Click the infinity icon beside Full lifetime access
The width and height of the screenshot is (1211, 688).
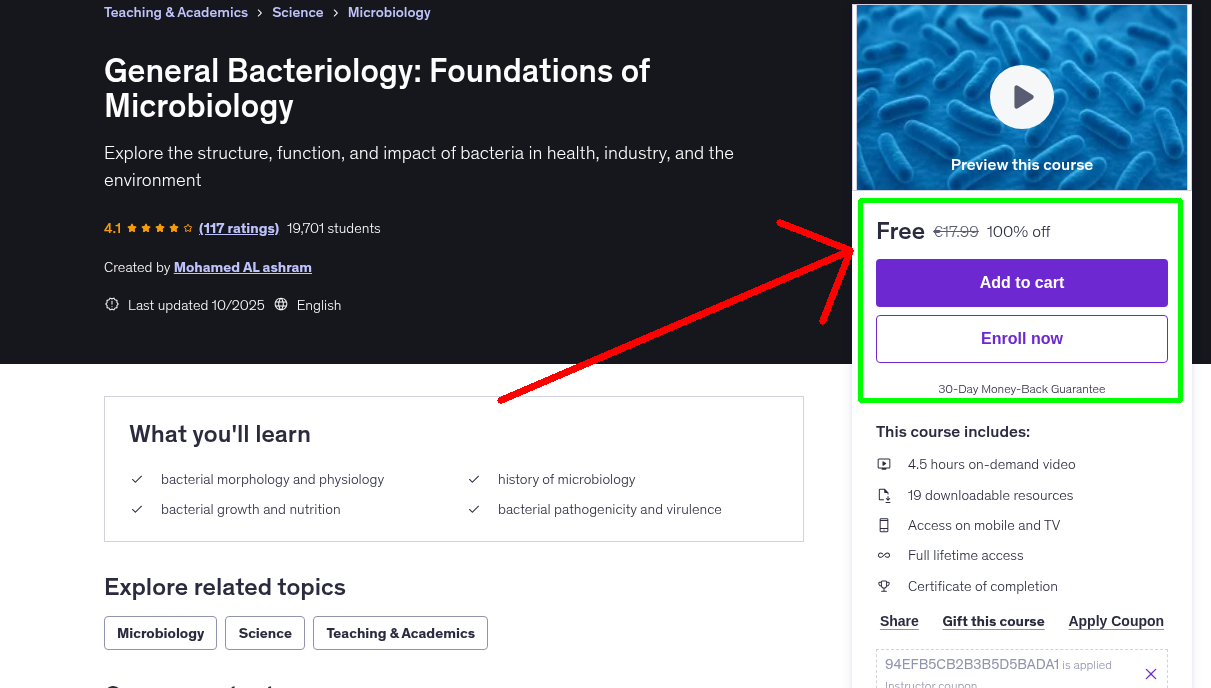tap(884, 555)
